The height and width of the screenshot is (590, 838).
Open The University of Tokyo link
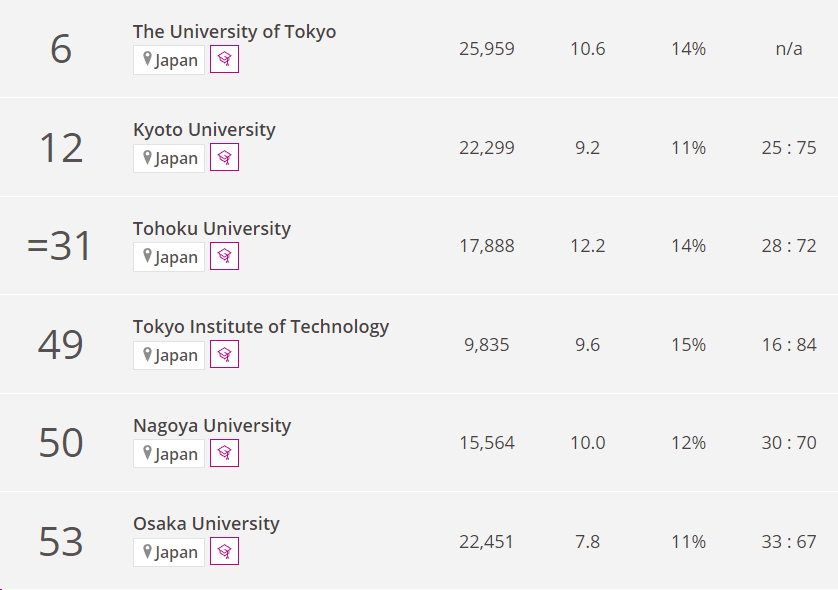coord(235,32)
